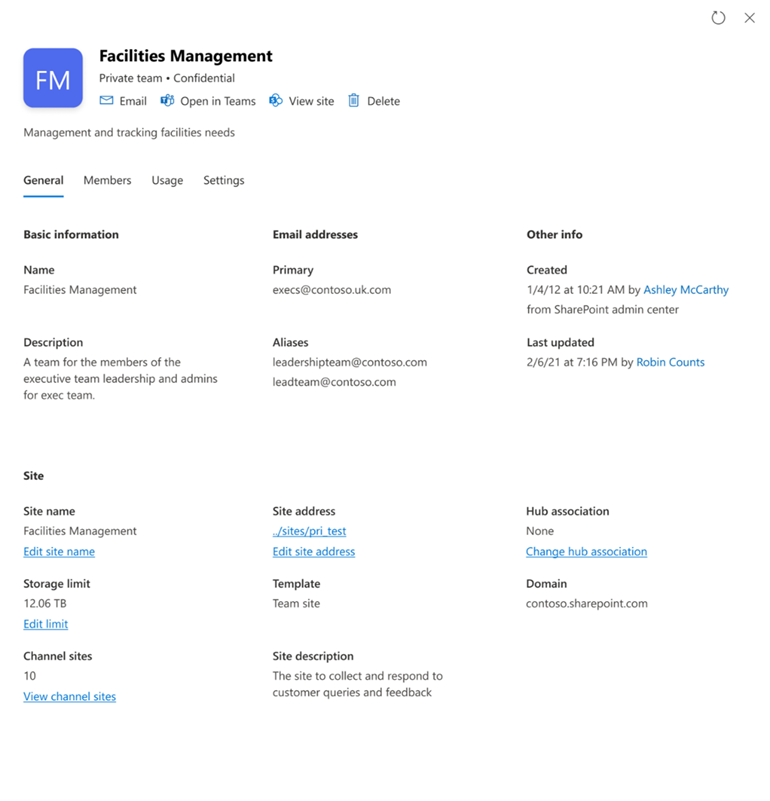Click 'from SharePoint admin center' text

(603, 310)
